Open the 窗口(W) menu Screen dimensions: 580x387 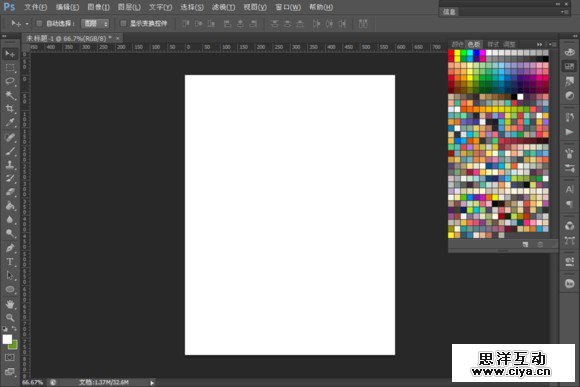(x=288, y=7)
